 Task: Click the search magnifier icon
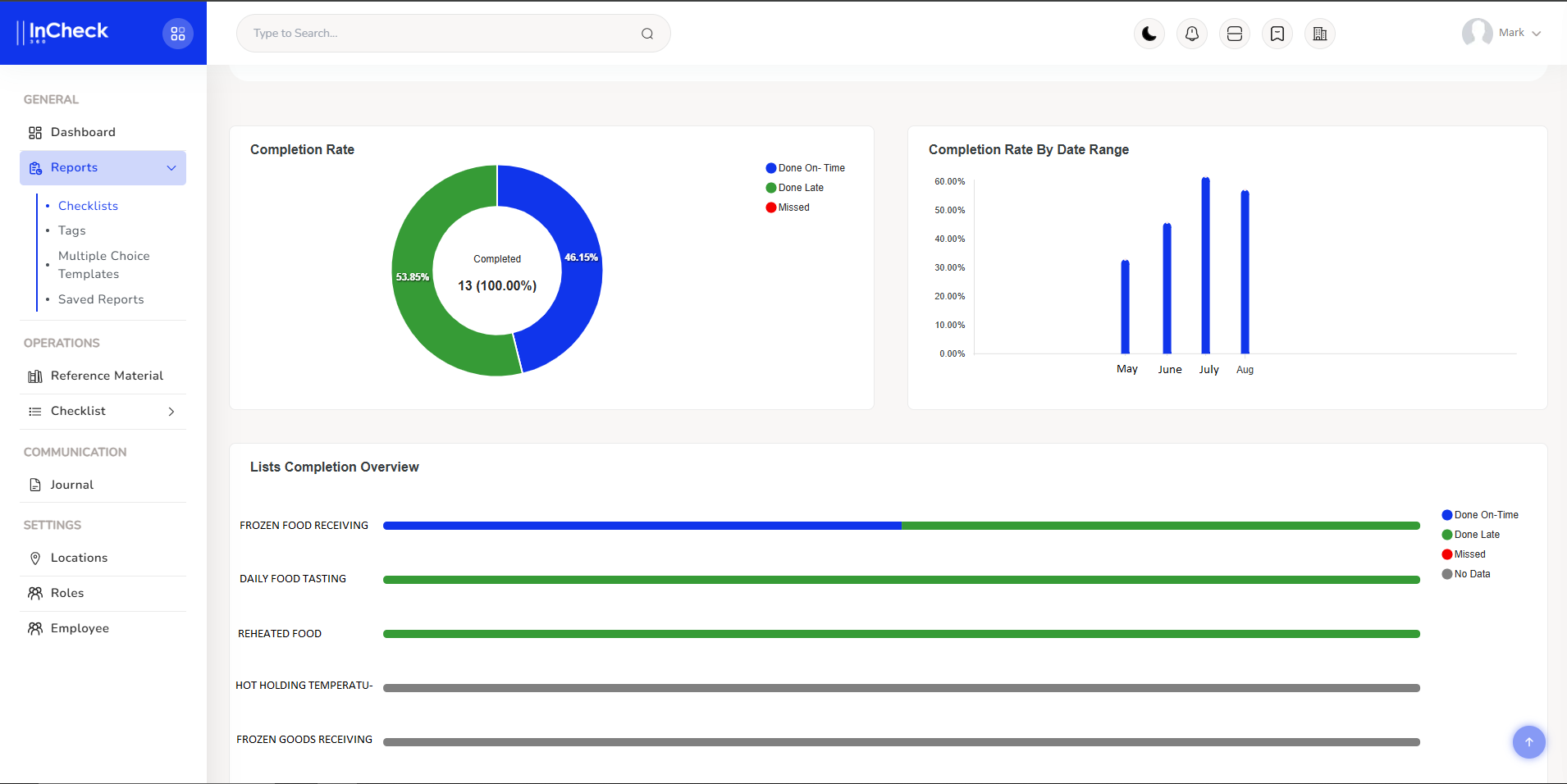[x=647, y=34]
